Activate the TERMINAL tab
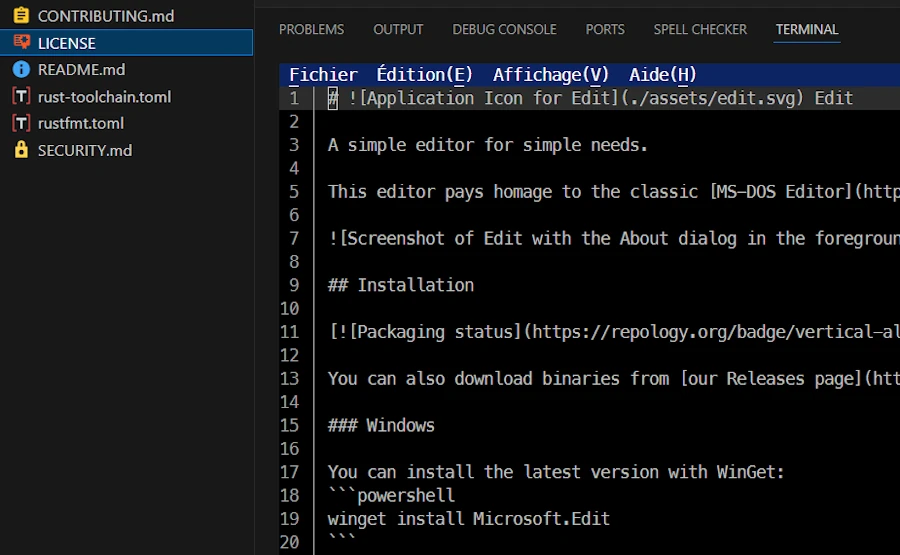 click(x=807, y=30)
